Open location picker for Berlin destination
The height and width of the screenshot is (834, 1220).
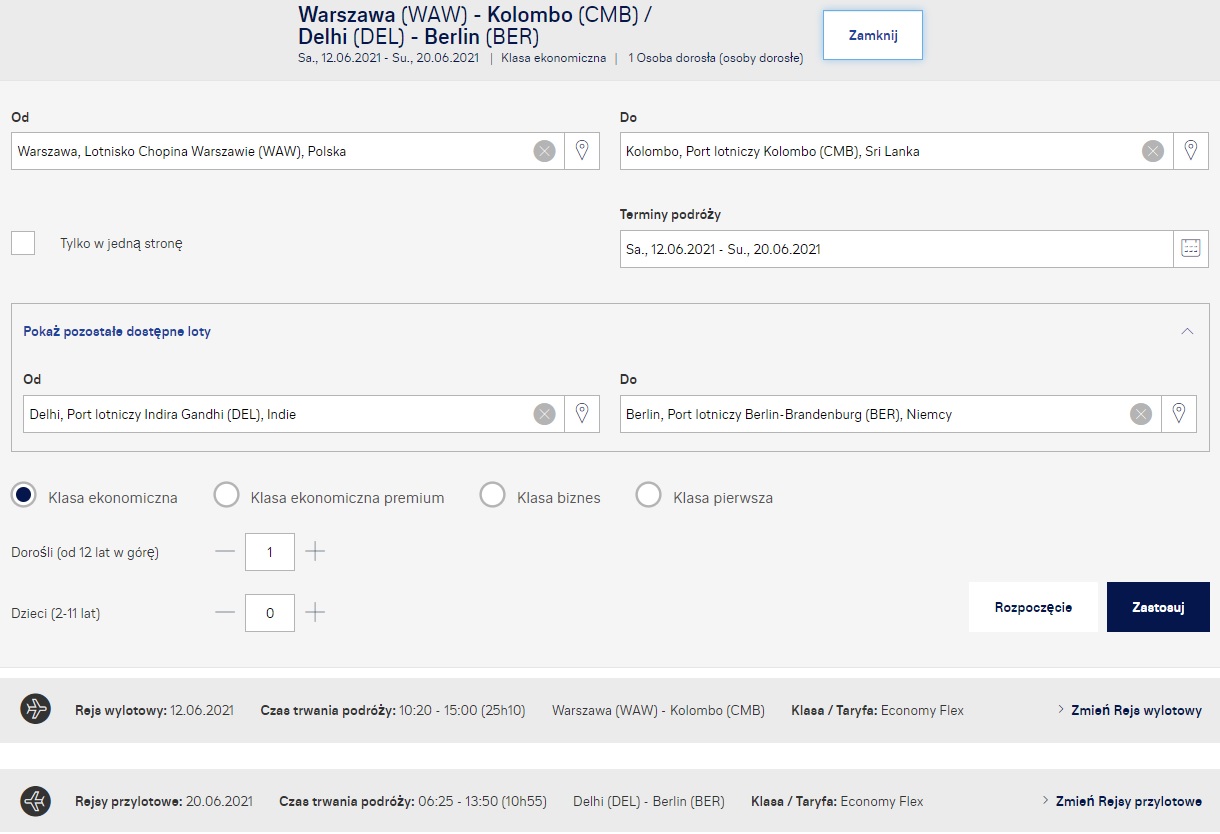tap(1179, 414)
